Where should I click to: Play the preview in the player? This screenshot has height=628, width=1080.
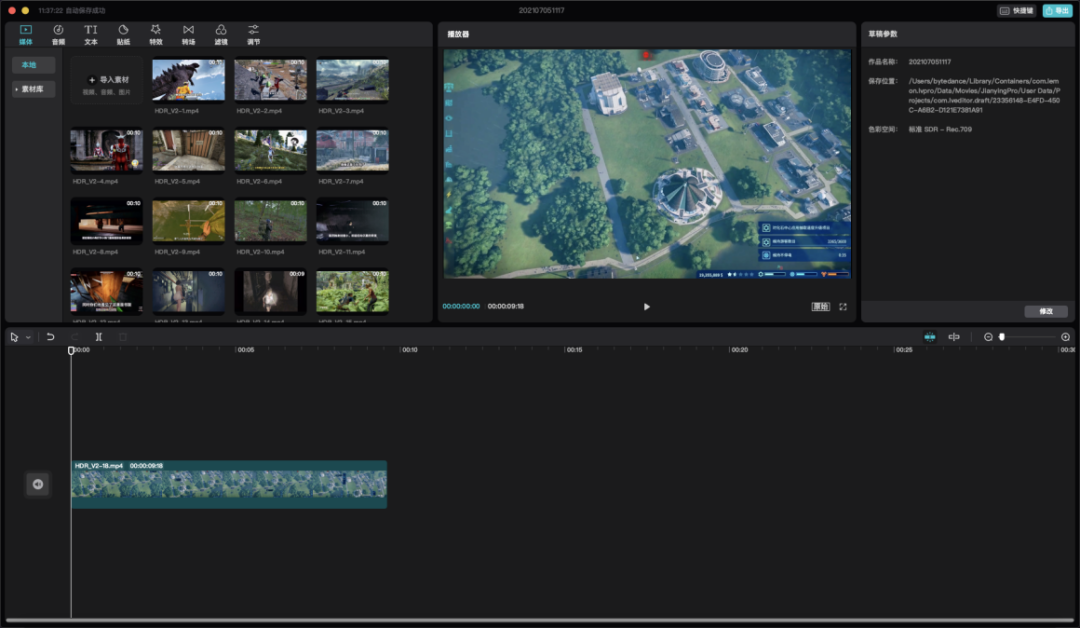pyautogui.click(x=646, y=306)
